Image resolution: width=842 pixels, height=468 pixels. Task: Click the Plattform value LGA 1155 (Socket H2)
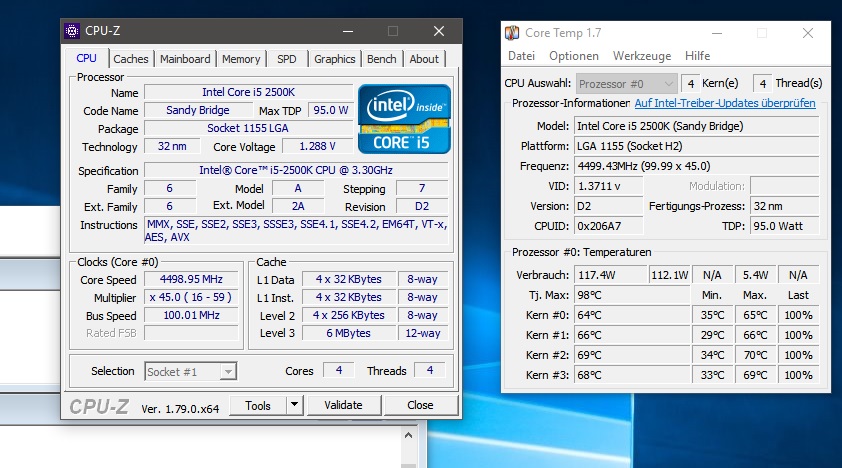coord(697,146)
